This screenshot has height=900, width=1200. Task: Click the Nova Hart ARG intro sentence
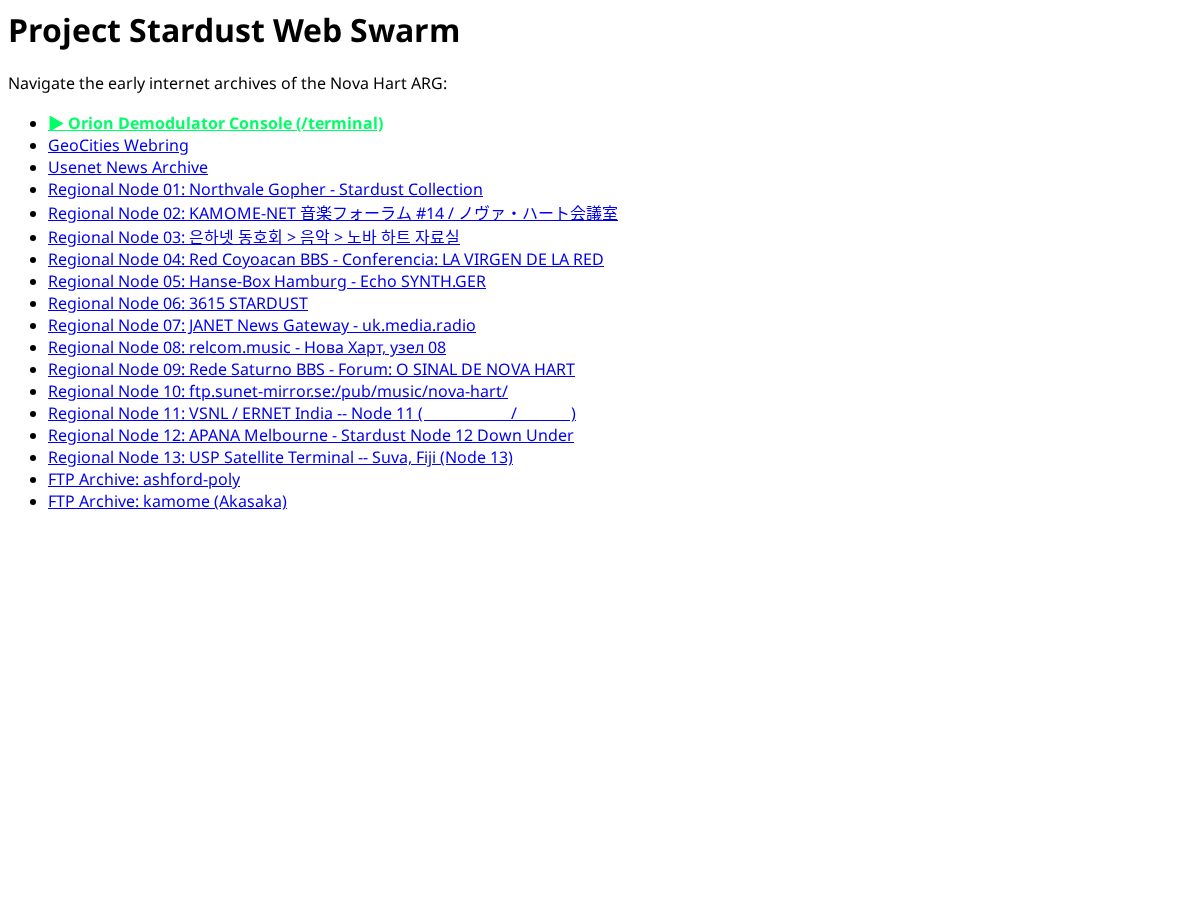228,83
